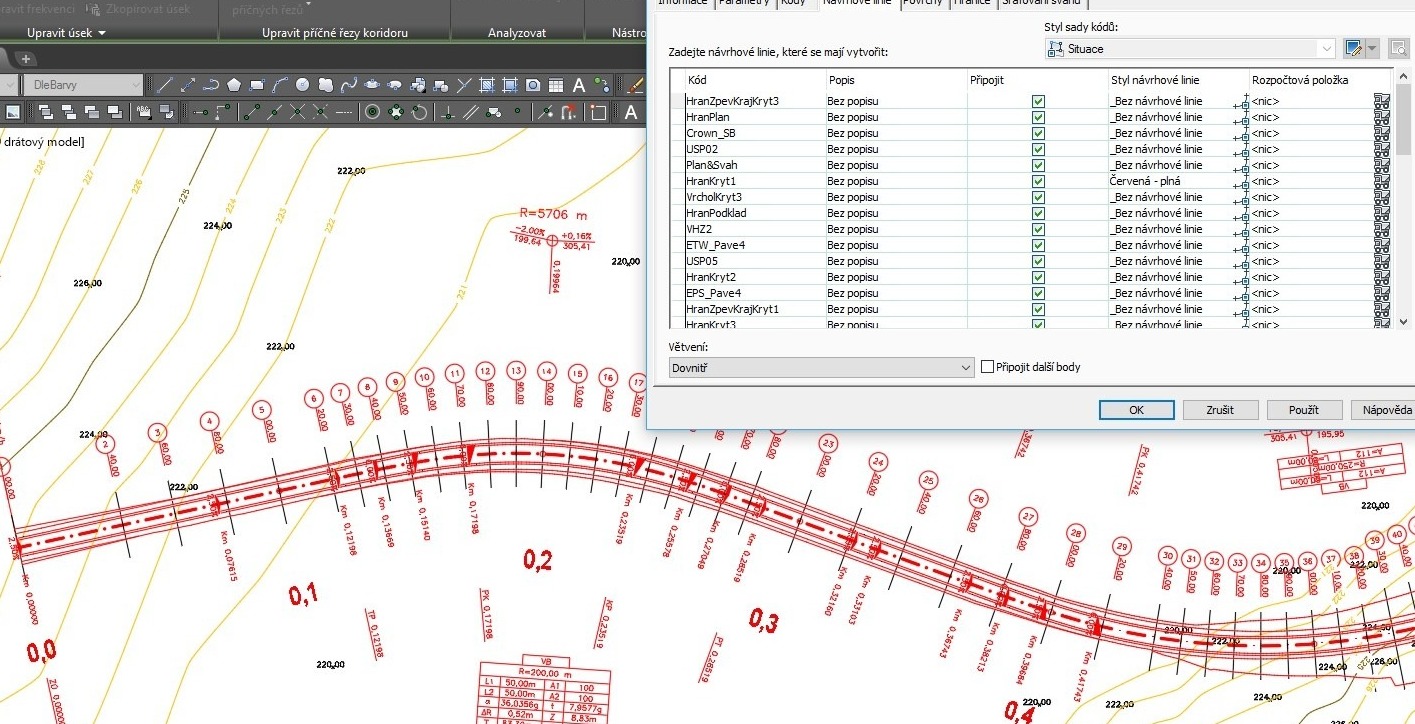Screen dimensions: 1415x724
Task: Select the Plan&Svah code cell
Action: click(x=755, y=165)
